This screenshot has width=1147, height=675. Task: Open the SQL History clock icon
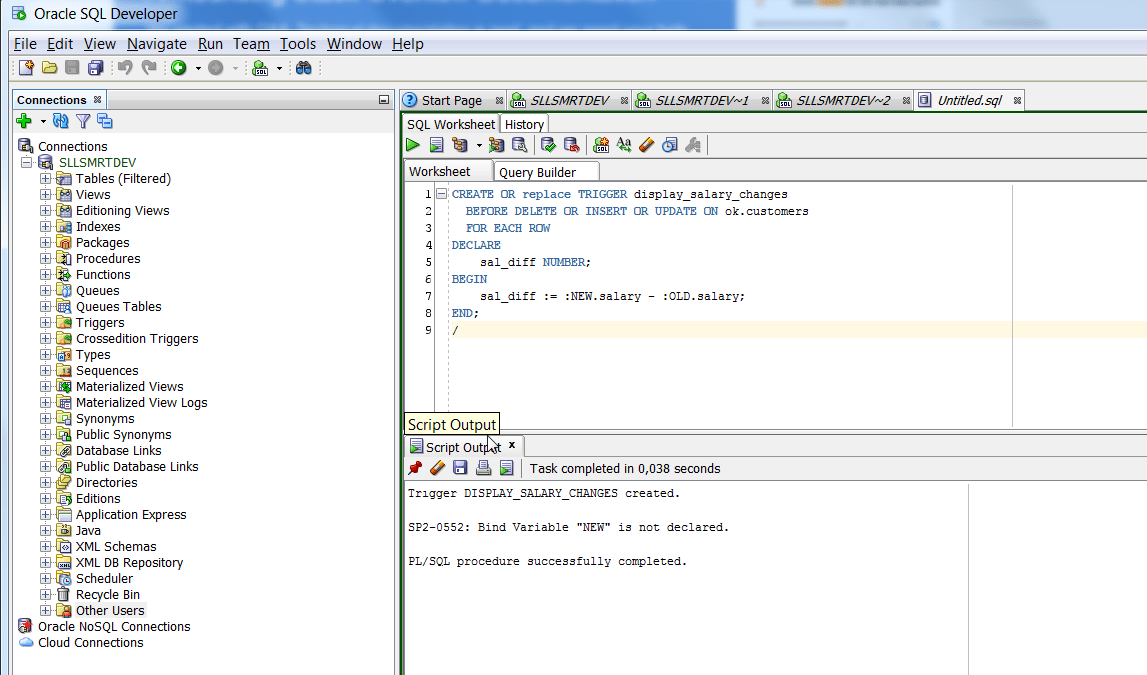click(x=669, y=146)
